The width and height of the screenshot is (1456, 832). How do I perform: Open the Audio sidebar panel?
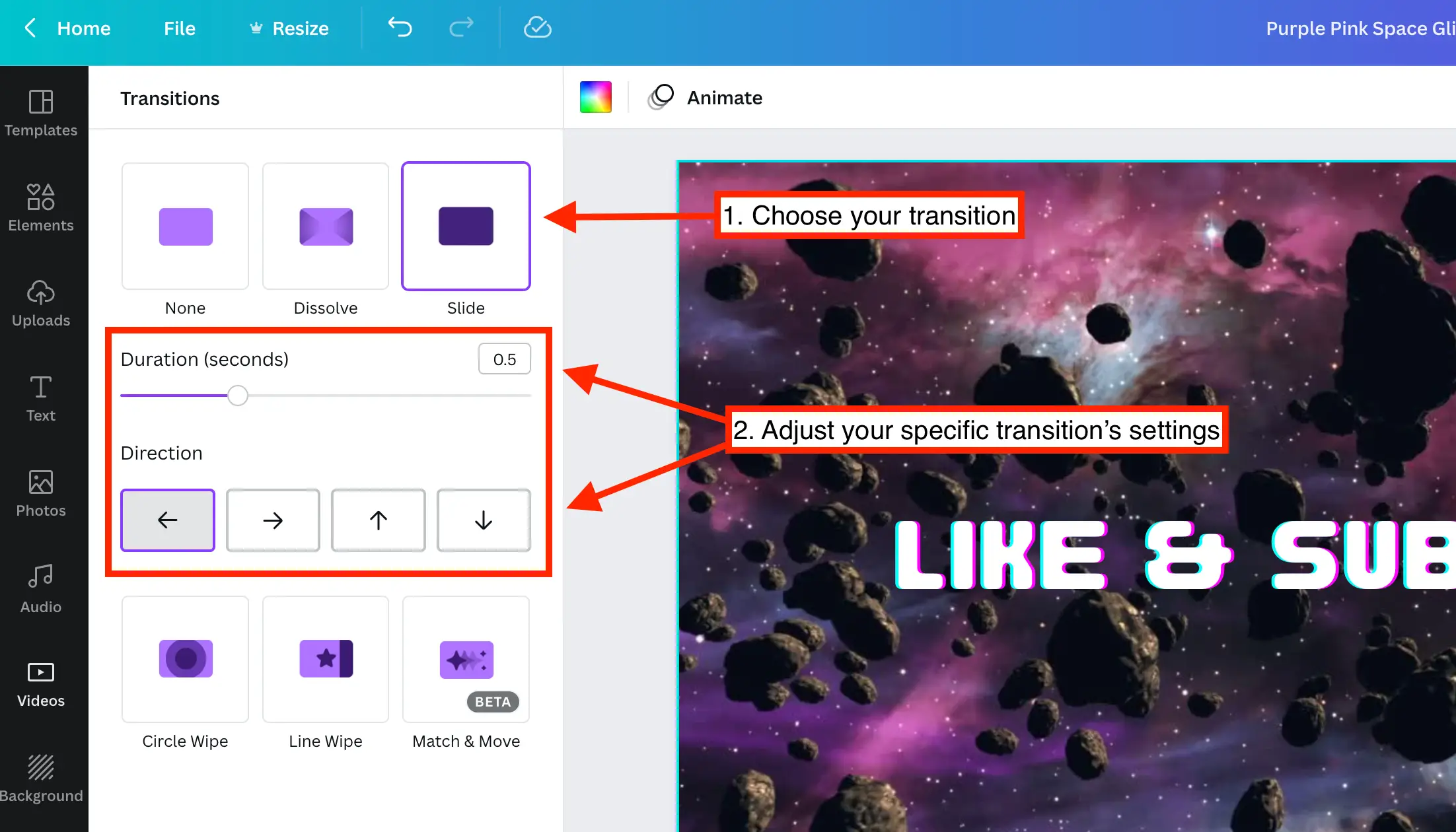(x=41, y=588)
